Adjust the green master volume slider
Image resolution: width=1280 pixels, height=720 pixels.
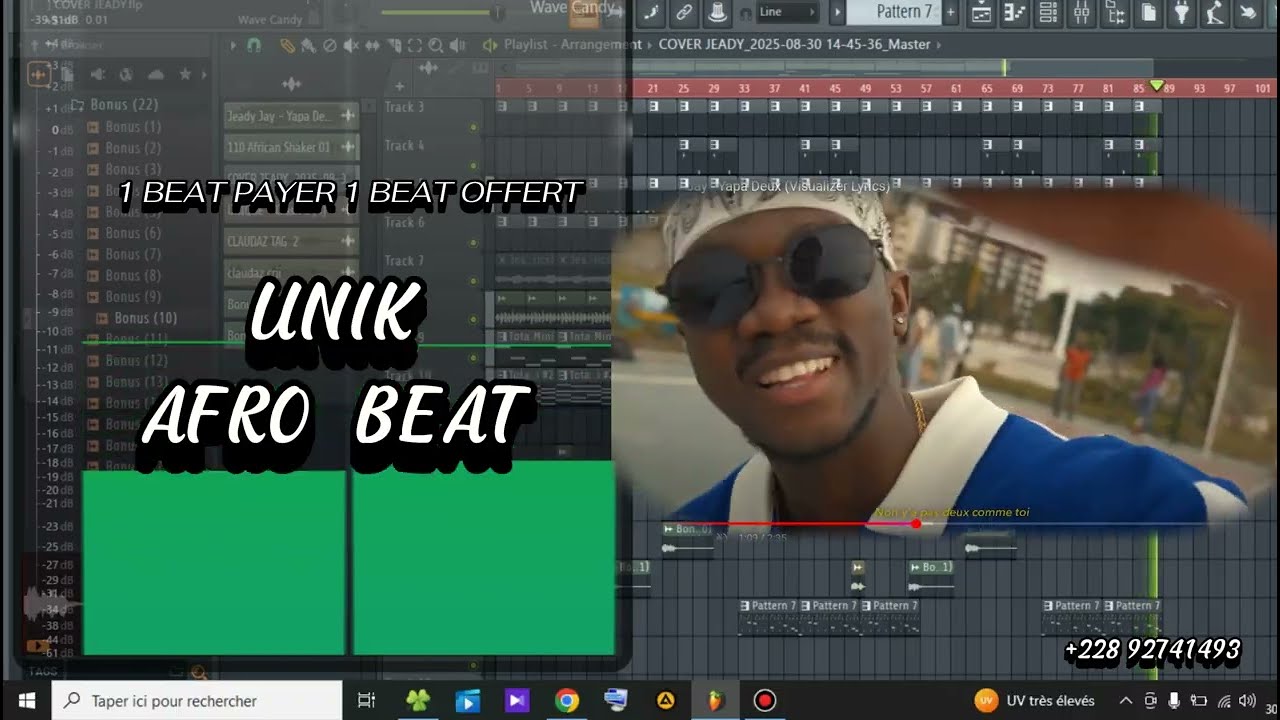[x=442, y=12]
